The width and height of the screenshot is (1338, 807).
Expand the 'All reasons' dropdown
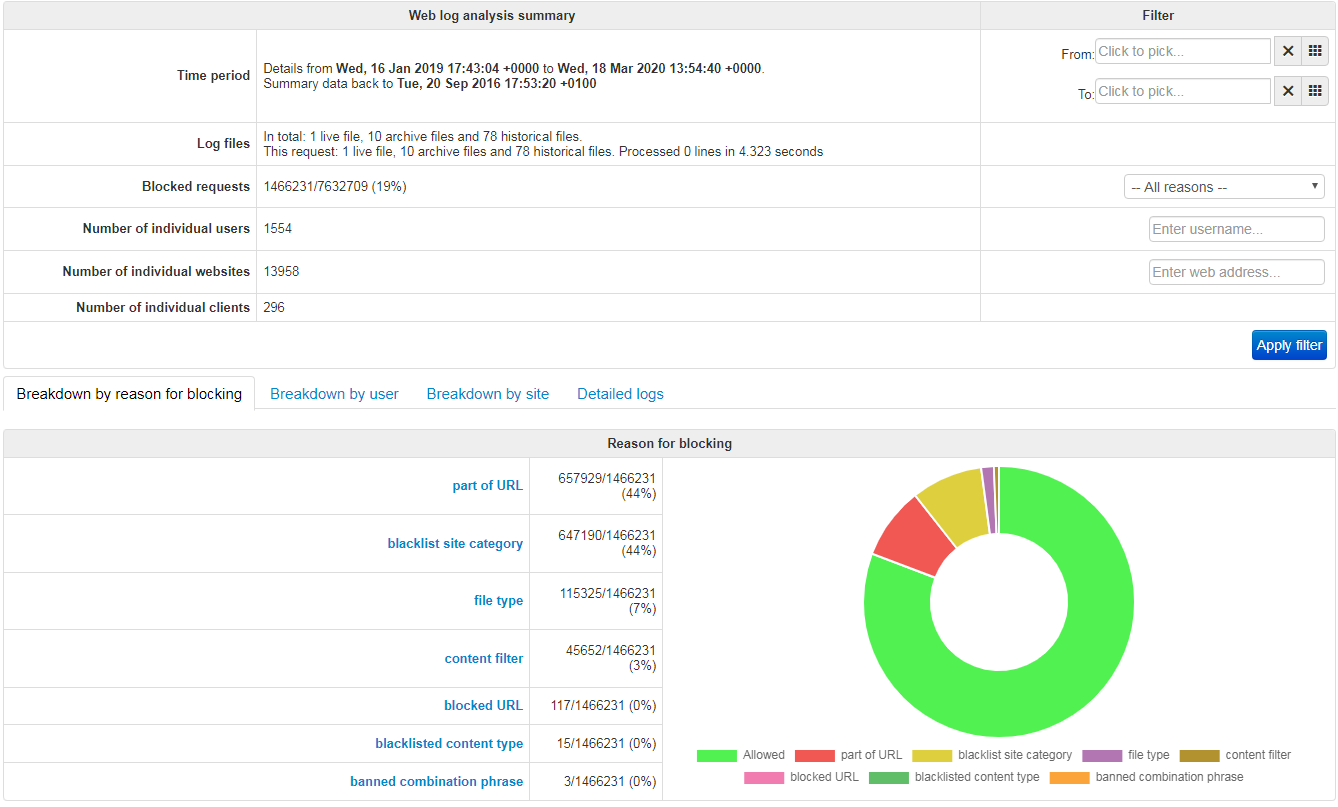click(1224, 187)
